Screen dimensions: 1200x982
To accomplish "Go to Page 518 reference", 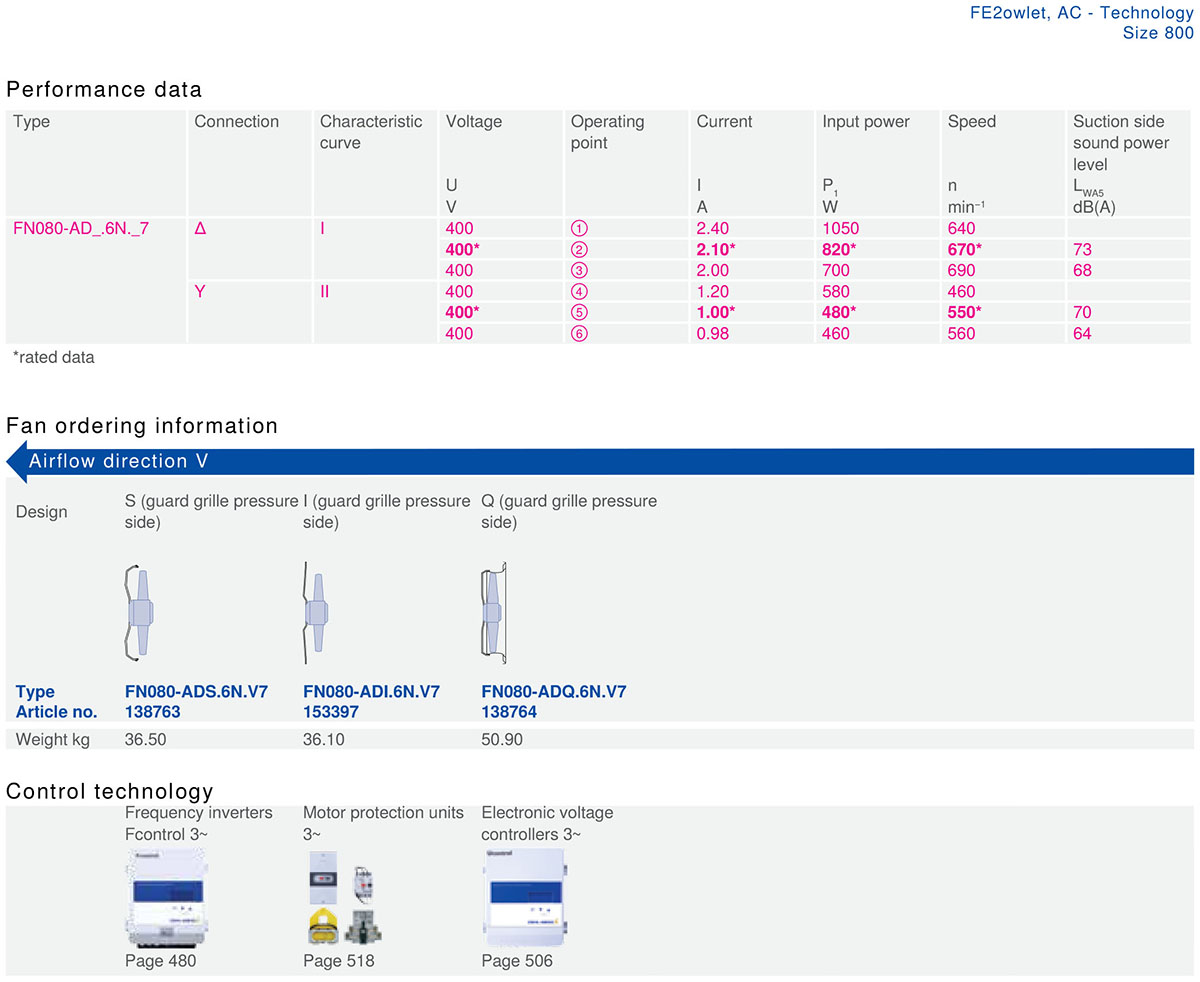I will pos(338,961).
